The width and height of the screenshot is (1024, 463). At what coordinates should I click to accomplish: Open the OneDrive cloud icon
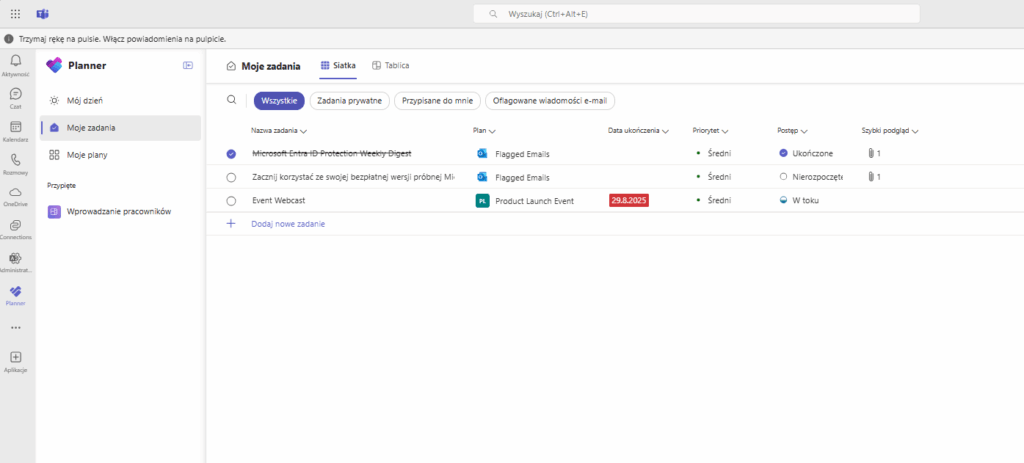point(15,192)
